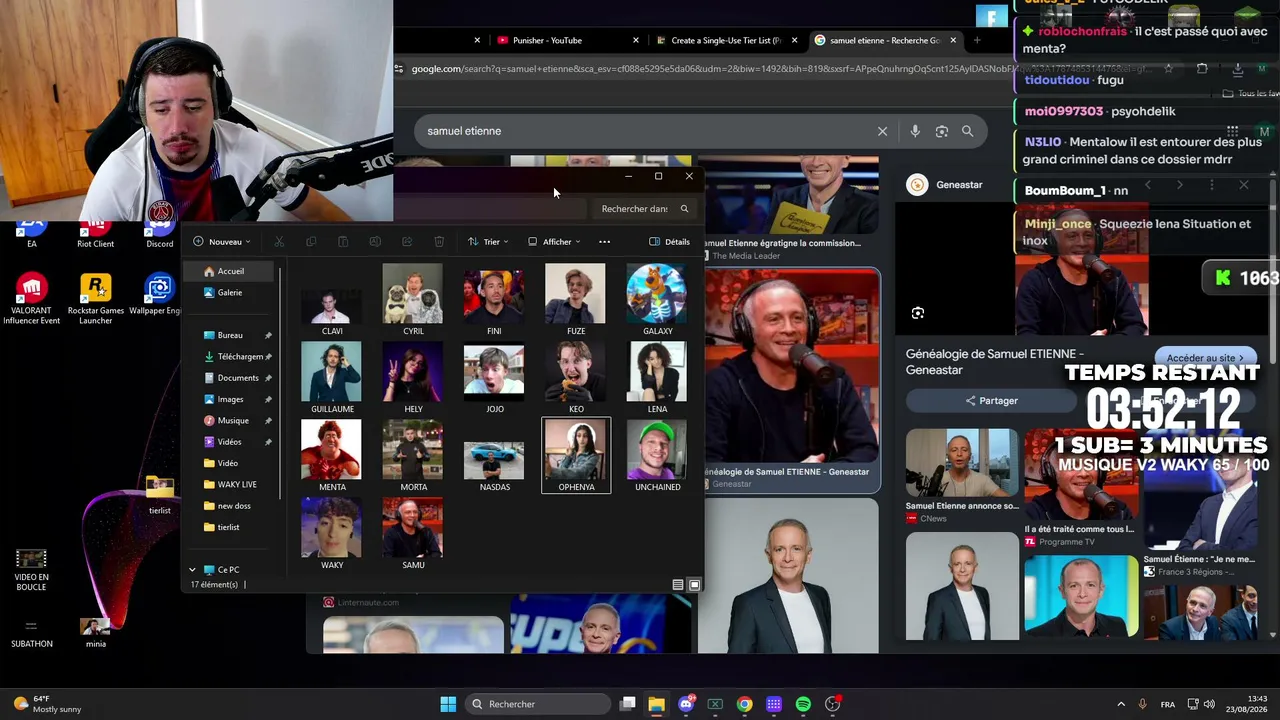Select the NASDAS image file
1280x720 pixels.
[x=494, y=456]
